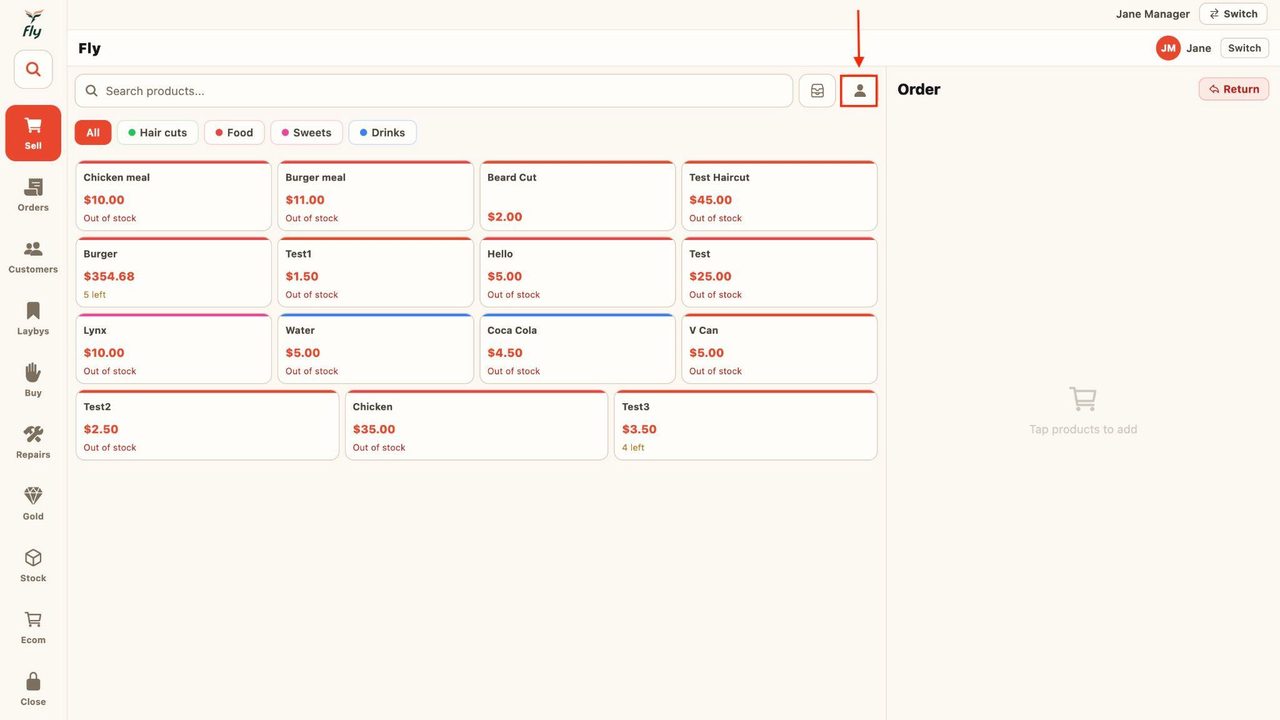The width and height of the screenshot is (1280, 720).
Task: Select the Test3 product card
Action: (x=746, y=425)
